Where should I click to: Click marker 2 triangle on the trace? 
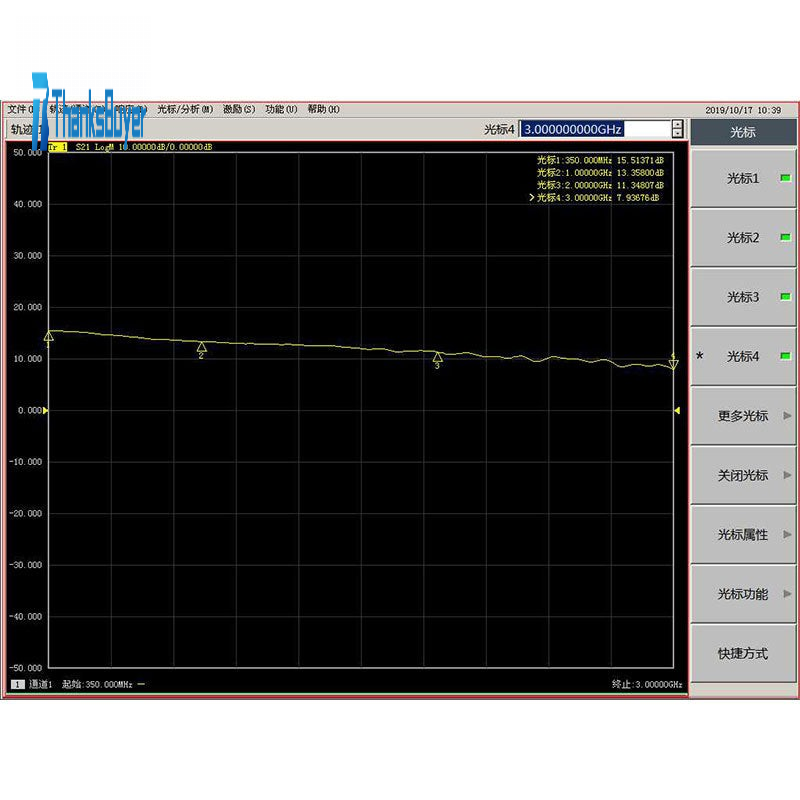(201, 347)
